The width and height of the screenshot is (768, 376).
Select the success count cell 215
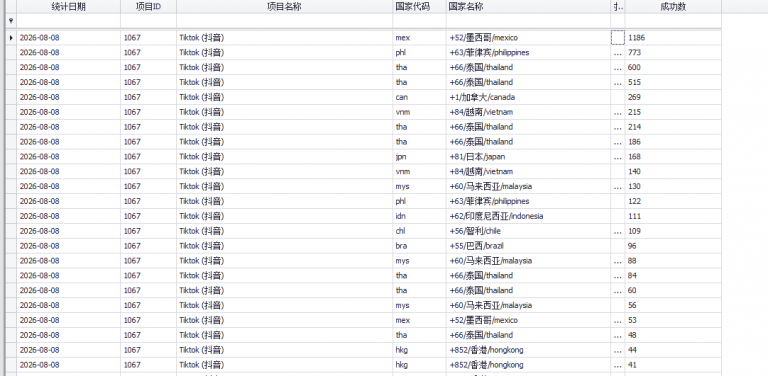[673, 112]
